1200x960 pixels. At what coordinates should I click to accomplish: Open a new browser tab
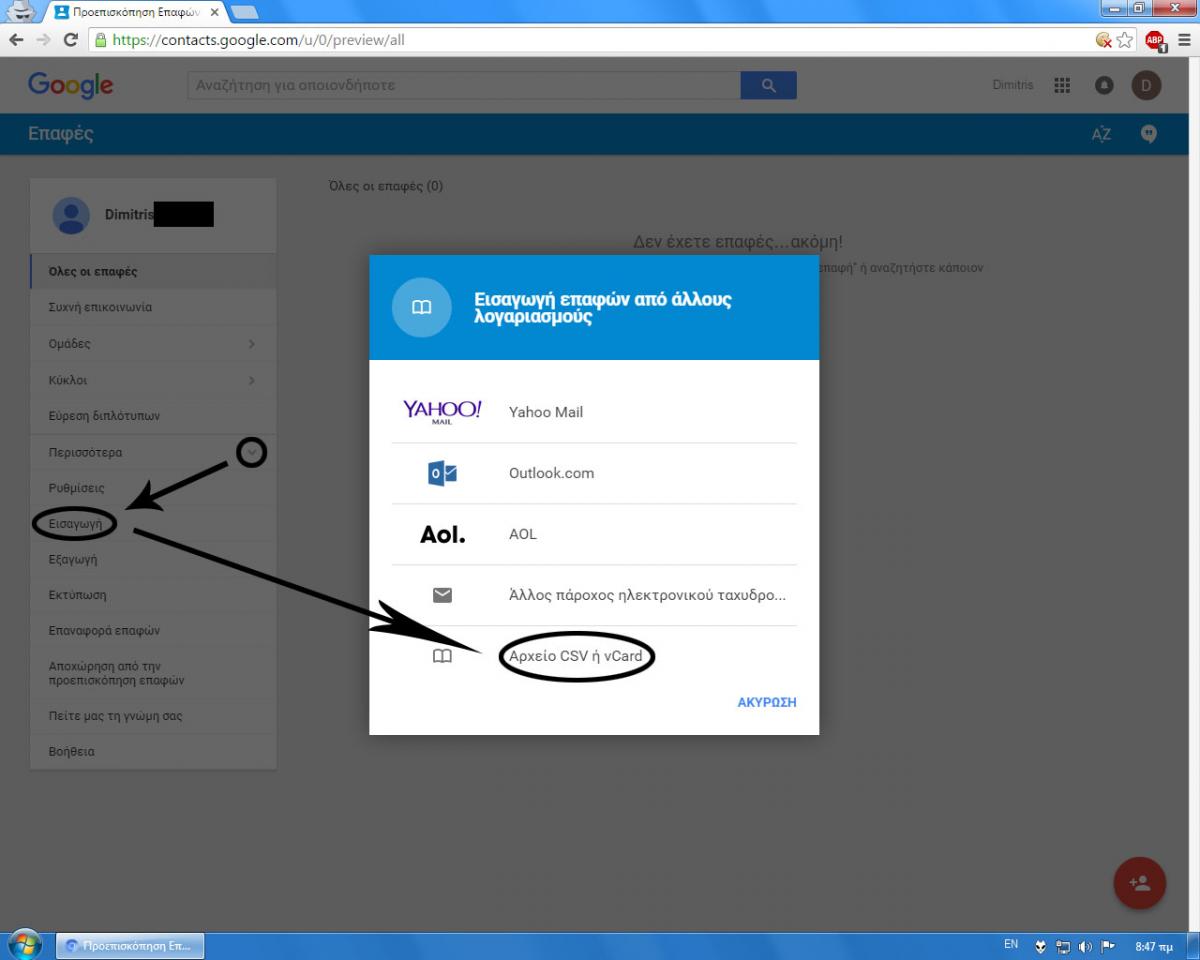(x=245, y=12)
